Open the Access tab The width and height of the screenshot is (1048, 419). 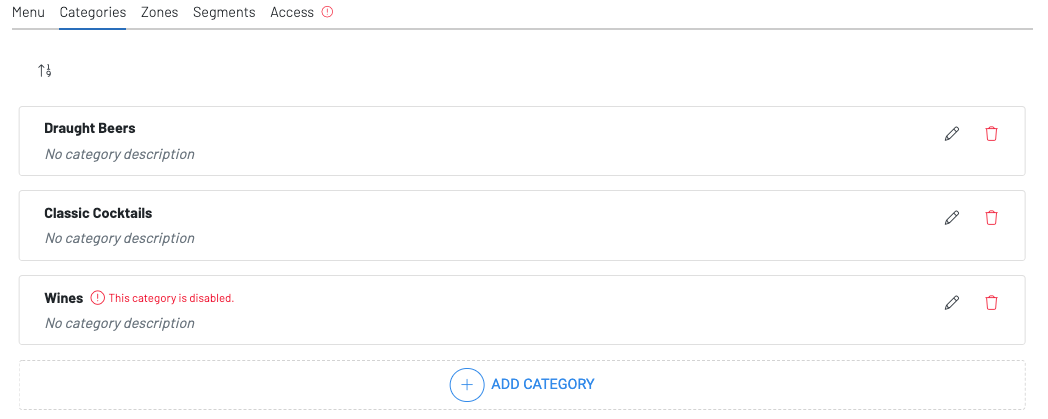292,13
